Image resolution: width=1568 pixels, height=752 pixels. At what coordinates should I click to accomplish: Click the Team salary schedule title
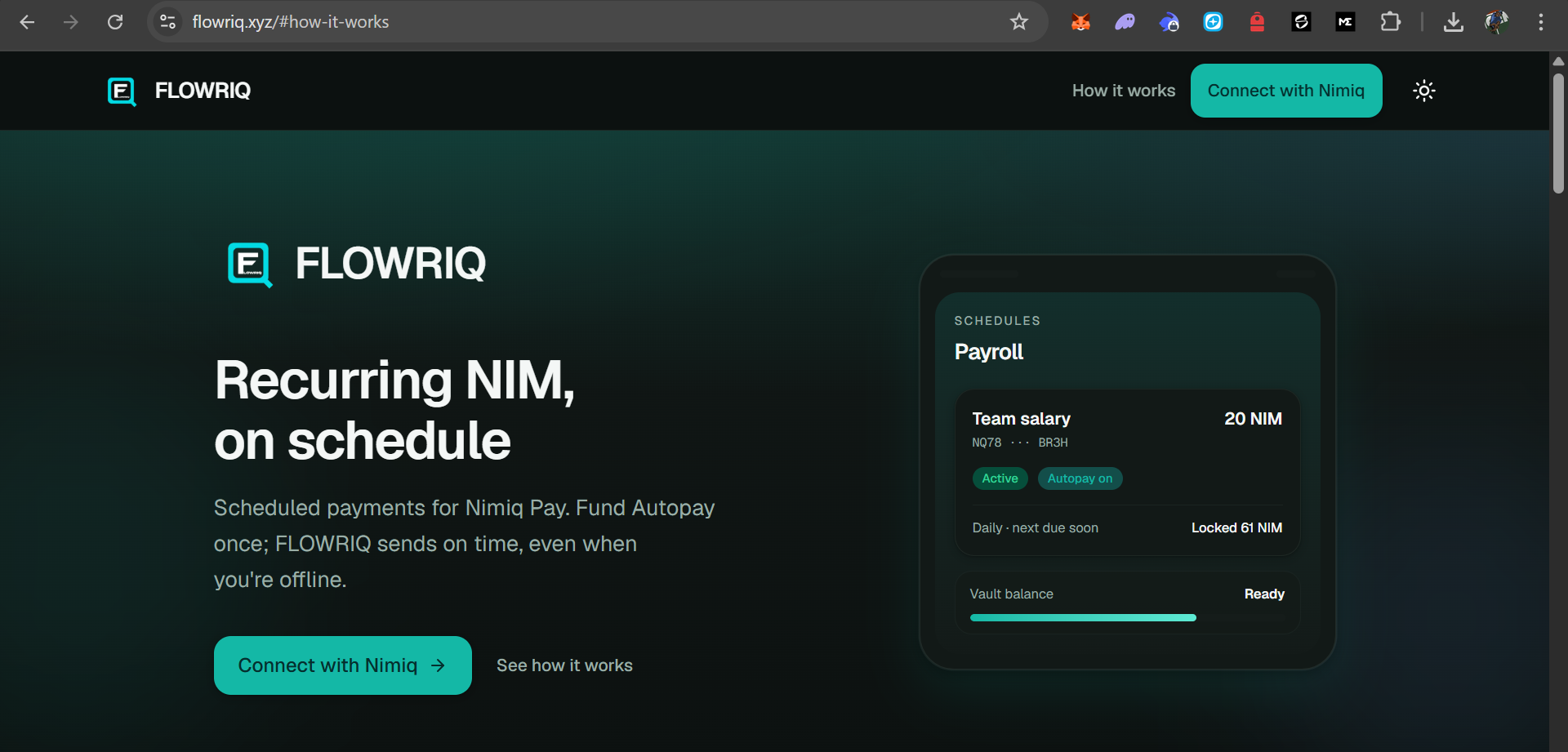tap(1021, 419)
